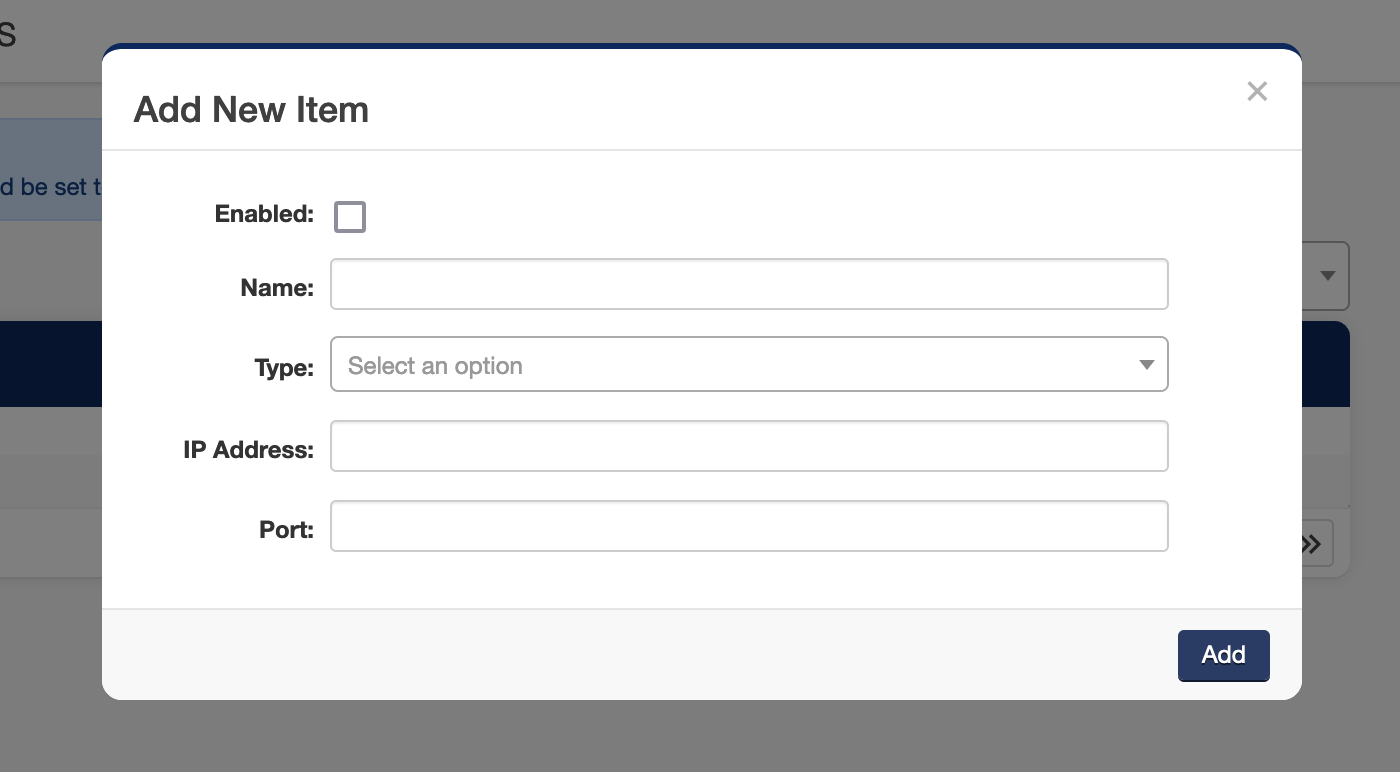Viewport: 1400px width, 772px height.
Task: Click the blue info banner behind dialog
Action: [50, 170]
